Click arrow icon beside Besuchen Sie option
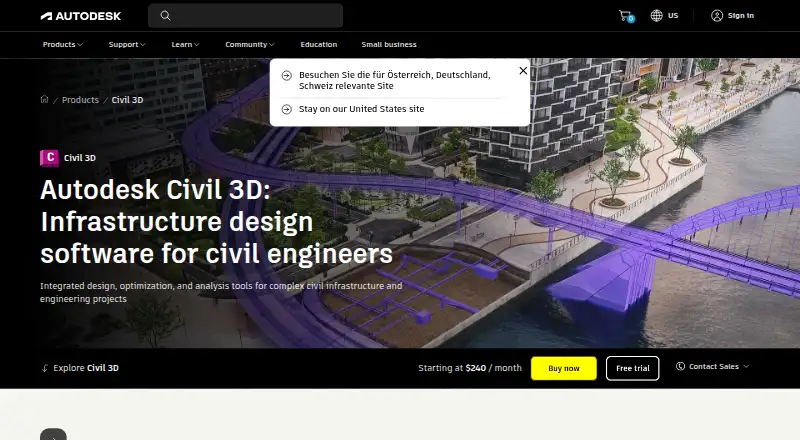The image size is (800, 440). tap(287, 76)
